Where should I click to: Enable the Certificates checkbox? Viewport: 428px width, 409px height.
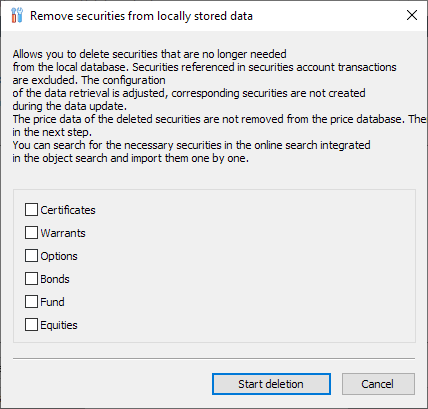tap(31, 210)
